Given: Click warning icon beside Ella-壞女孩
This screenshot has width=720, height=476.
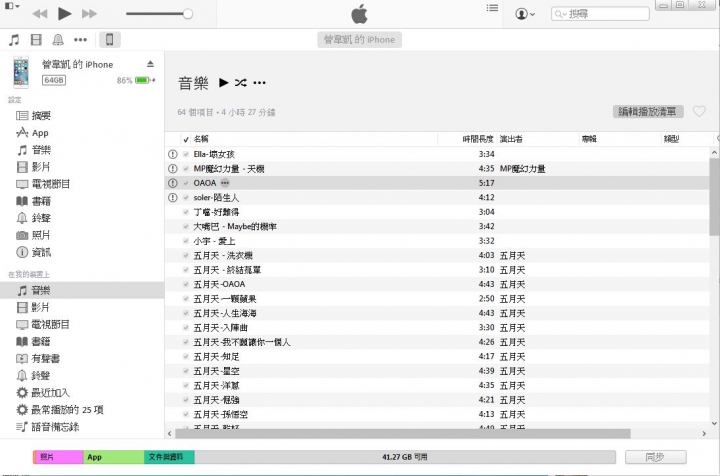Looking at the screenshot, I should [173, 154].
